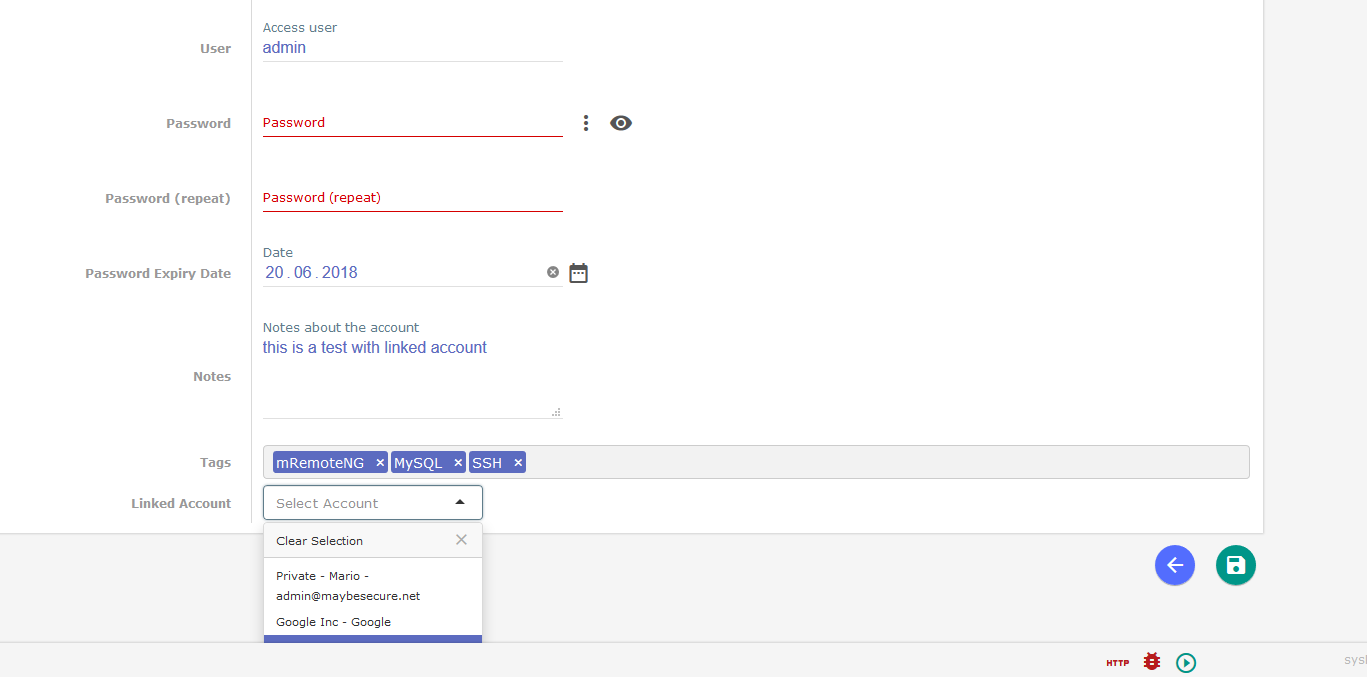Screen dimensions: 1367x677
Task: Toggle password visibility with the eye icon
Action: point(620,122)
